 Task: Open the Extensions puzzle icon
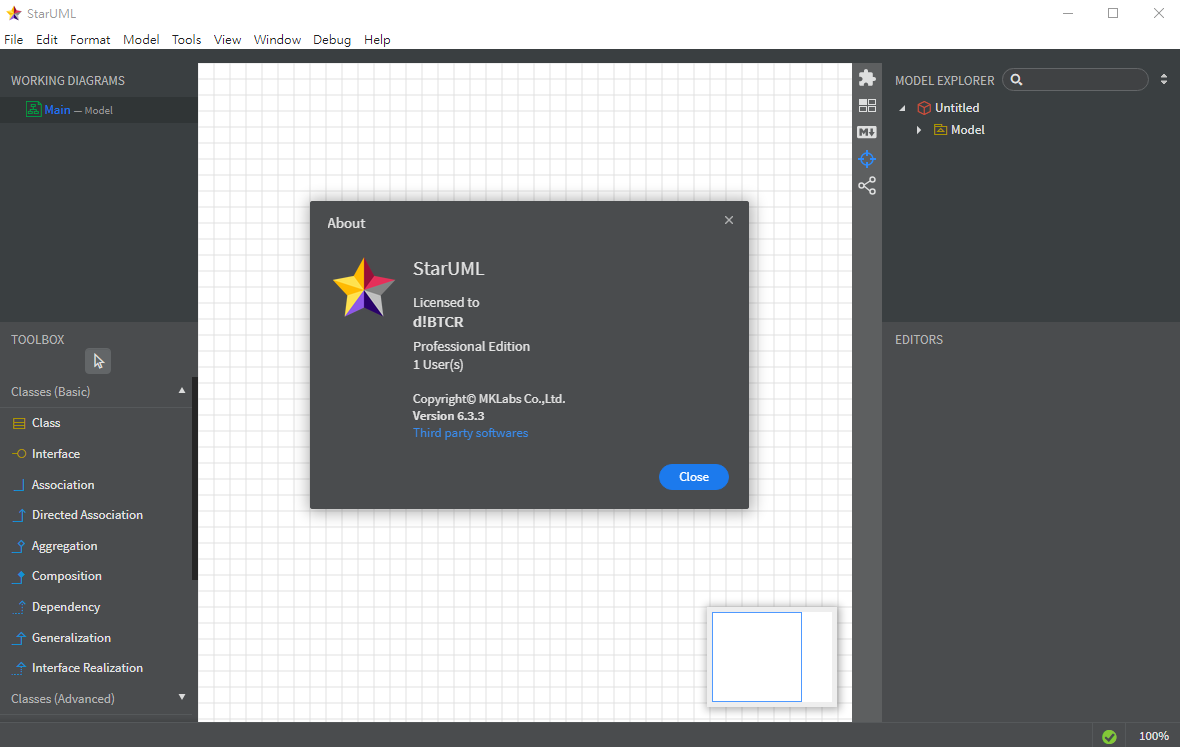(x=867, y=78)
